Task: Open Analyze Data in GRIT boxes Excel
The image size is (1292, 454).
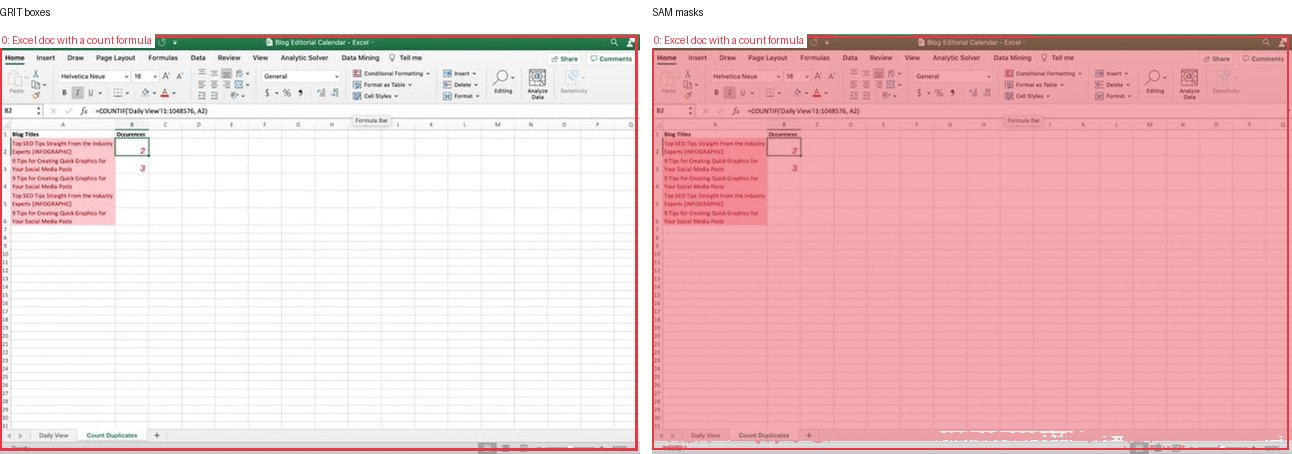Action: (x=537, y=84)
